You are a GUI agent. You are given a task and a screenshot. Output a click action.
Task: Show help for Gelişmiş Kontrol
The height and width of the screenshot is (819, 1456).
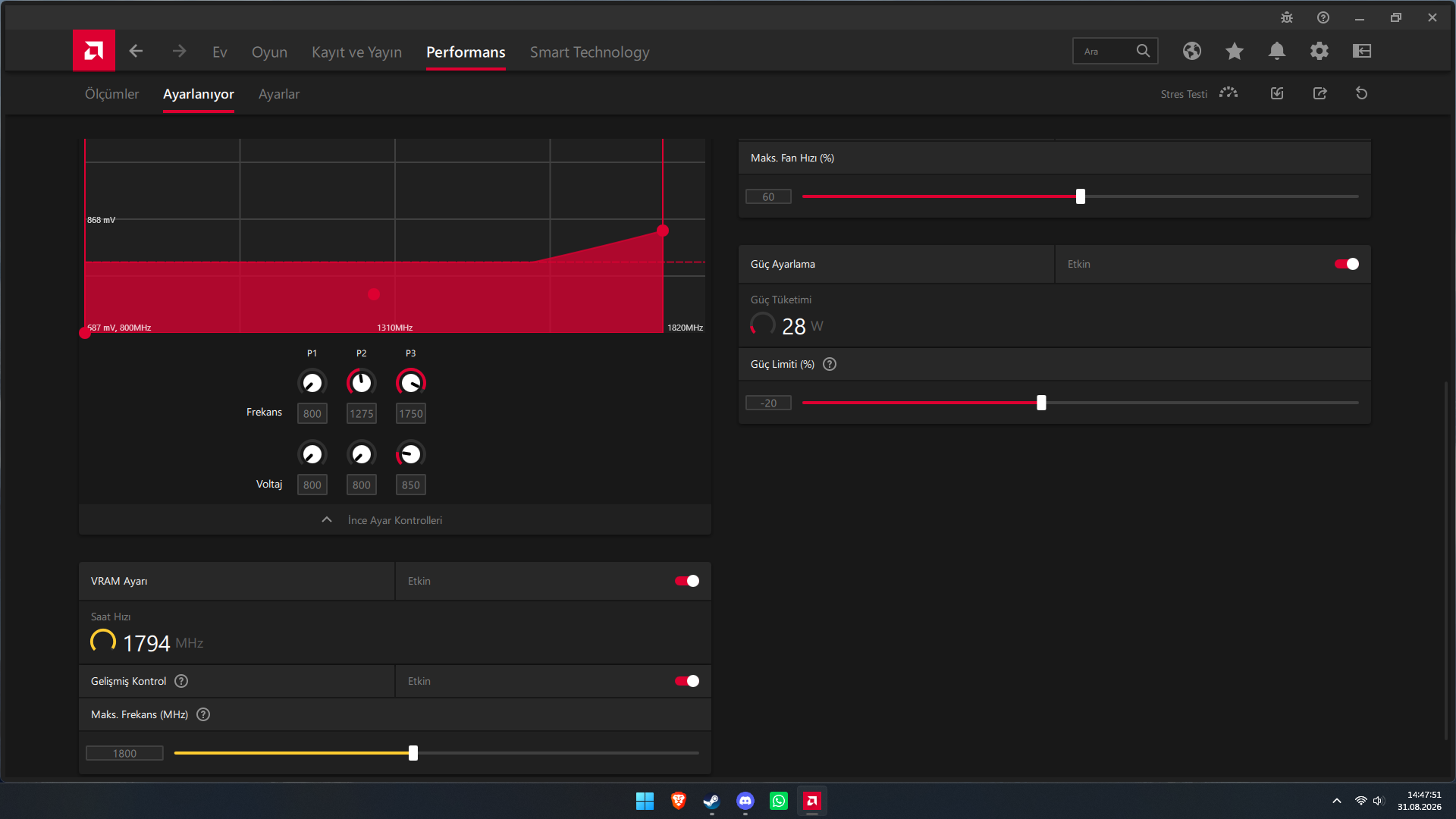tap(181, 681)
